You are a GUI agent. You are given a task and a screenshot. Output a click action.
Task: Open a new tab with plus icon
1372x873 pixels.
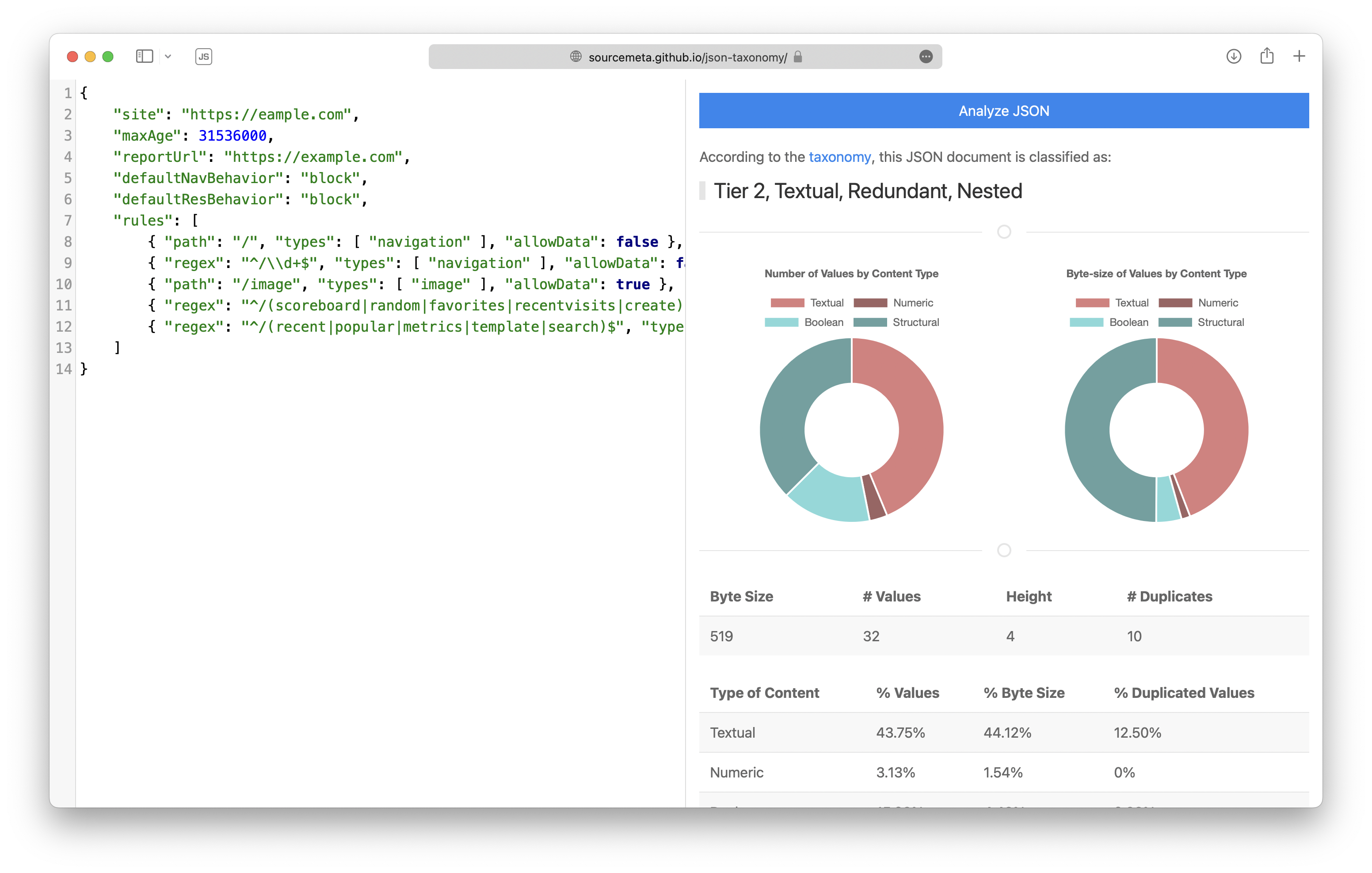pos(1299,56)
